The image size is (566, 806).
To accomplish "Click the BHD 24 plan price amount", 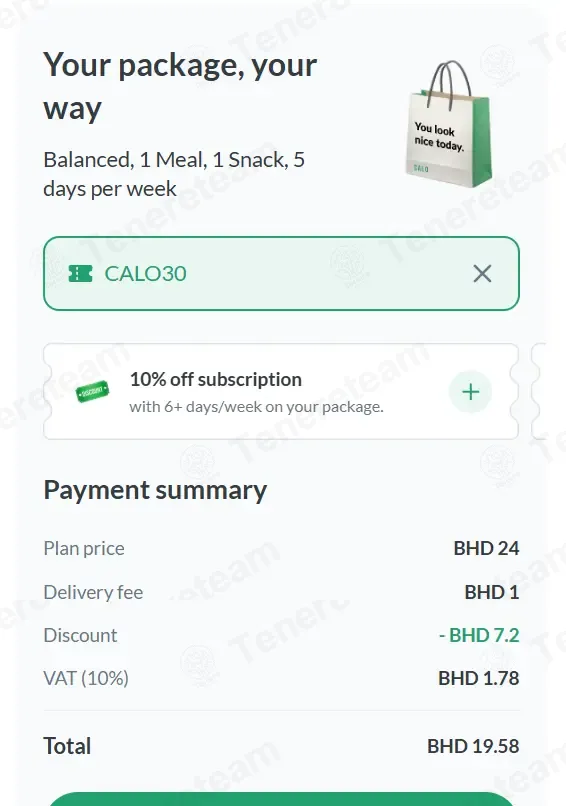I will coord(486,548).
